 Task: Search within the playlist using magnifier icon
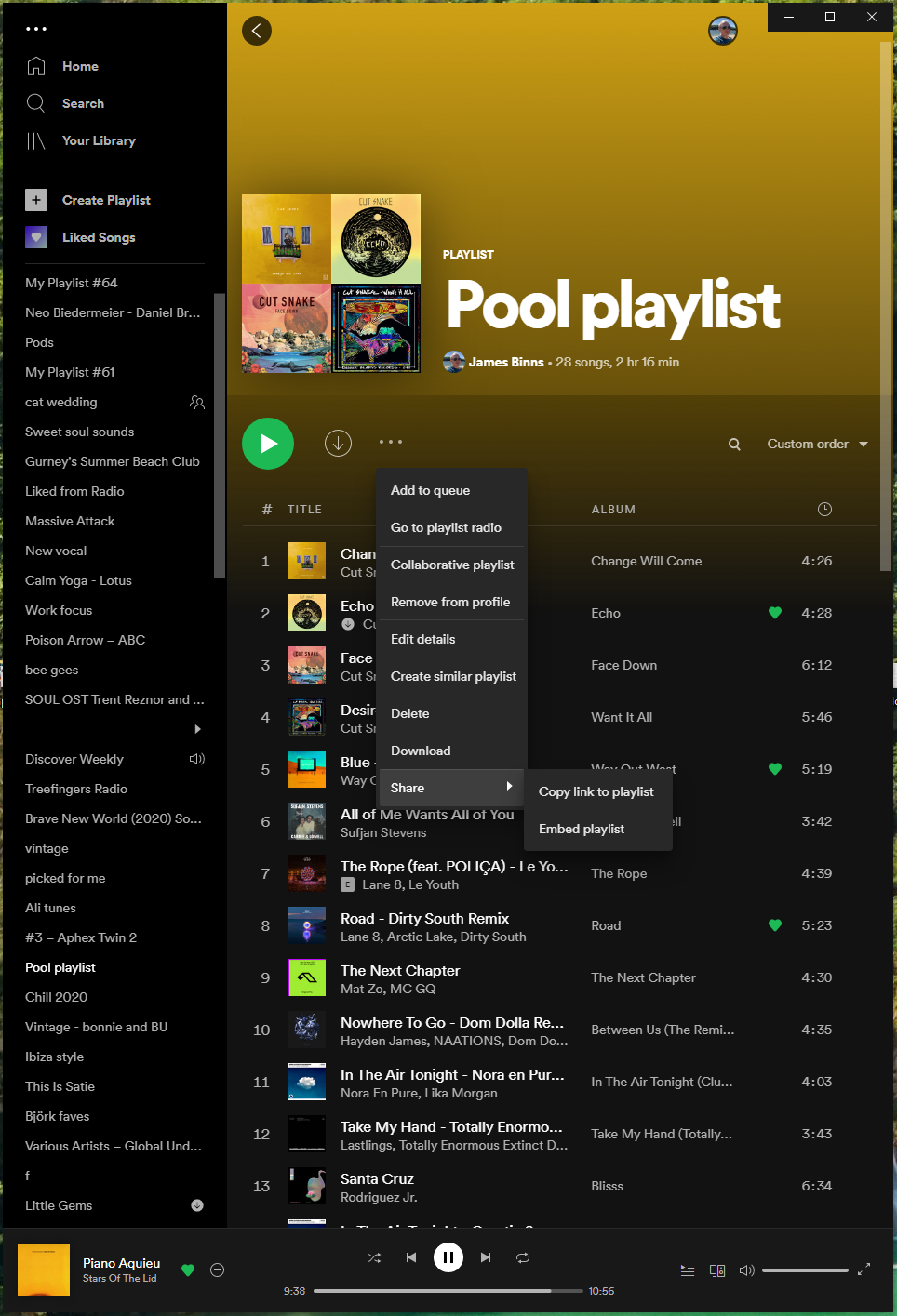point(734,445)
